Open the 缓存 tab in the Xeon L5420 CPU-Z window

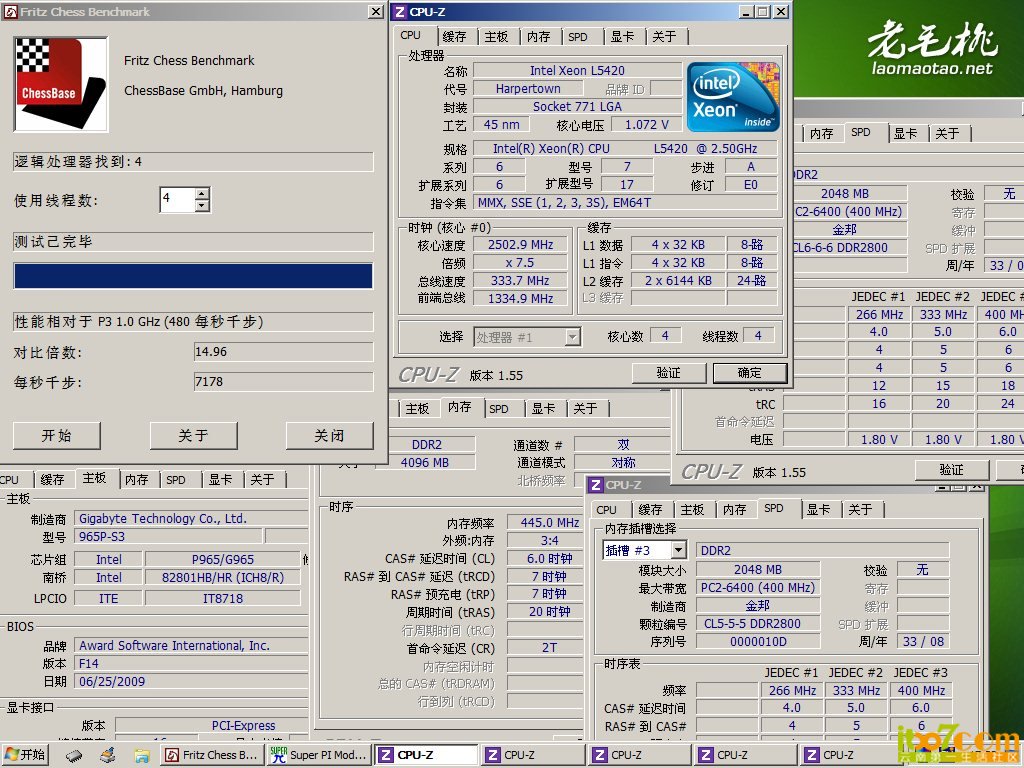(x=455, y=37)
